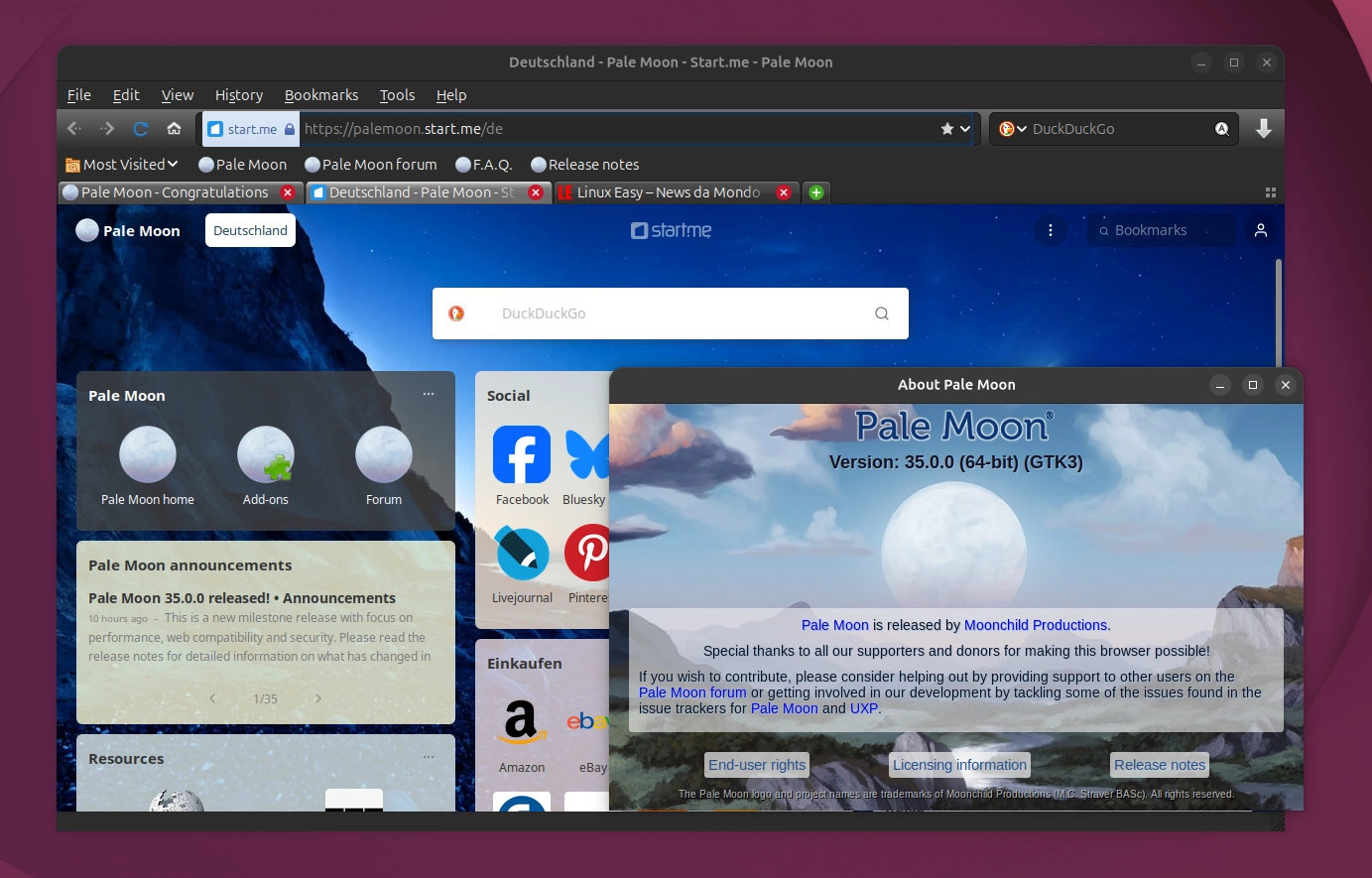Image resolution: width=1372 pixels, height=878 pixels.
Task: Open the Release notes bookmark in toolbar
Action: click(585, 165)
